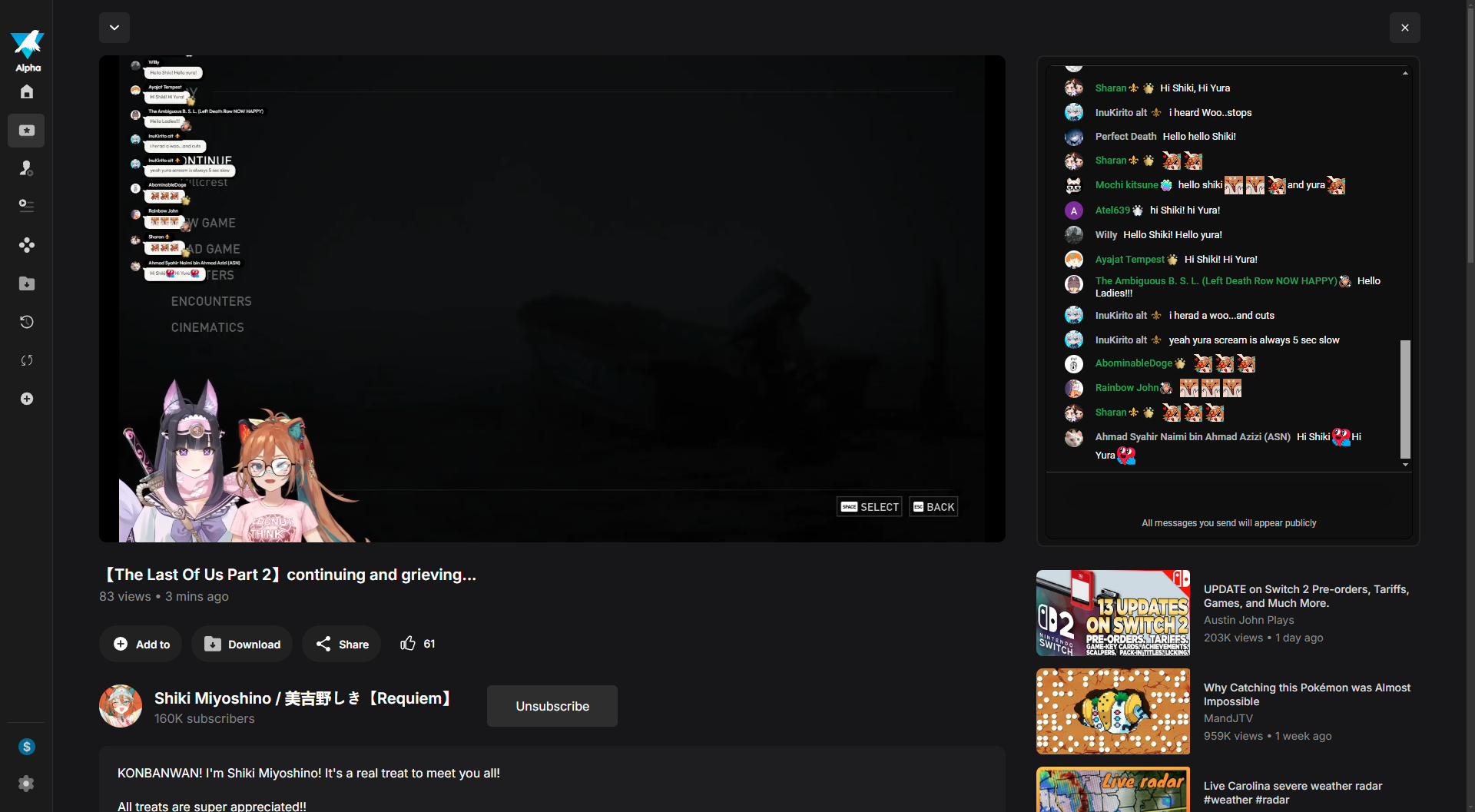Click Perfect Death's avatar in chat
The image size is (1475, 812).
(1074, 137)
